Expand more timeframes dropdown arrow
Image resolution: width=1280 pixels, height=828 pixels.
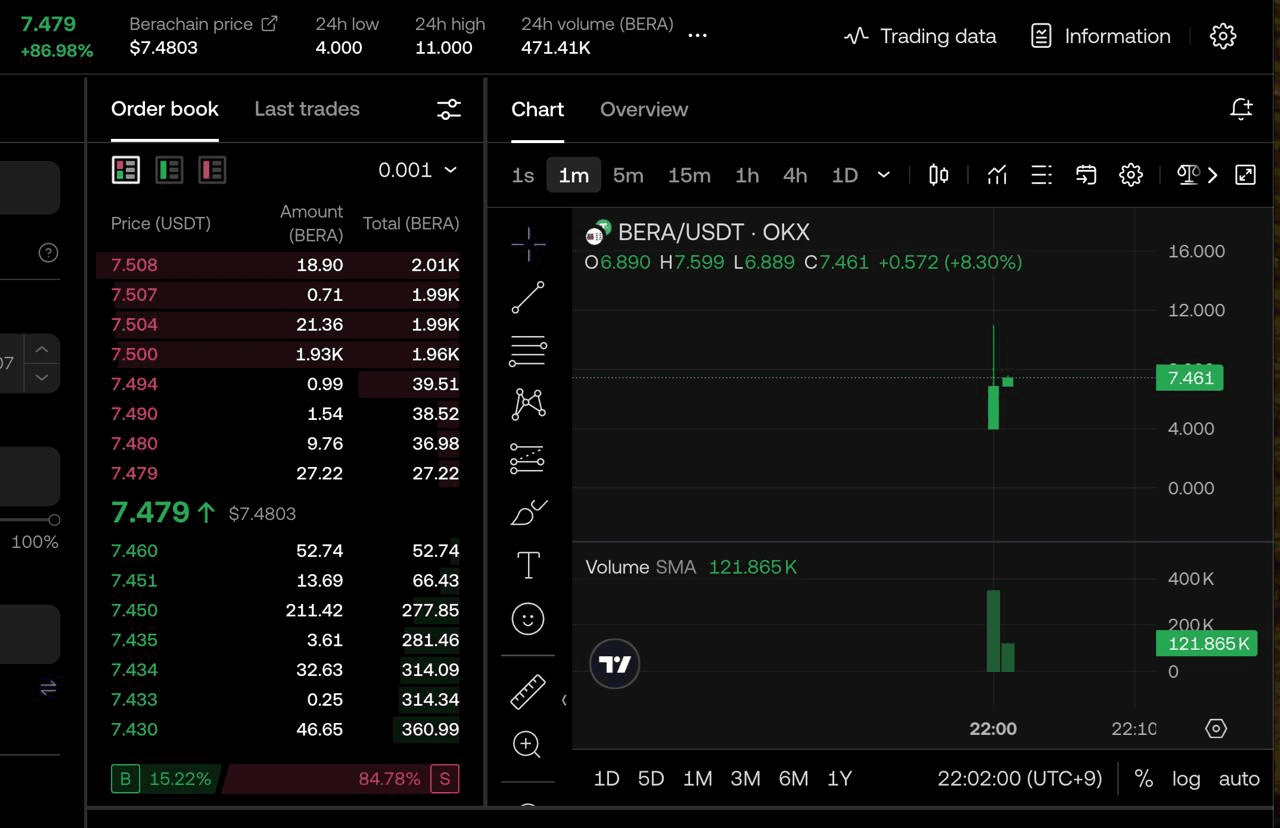[x=884, y=175]
